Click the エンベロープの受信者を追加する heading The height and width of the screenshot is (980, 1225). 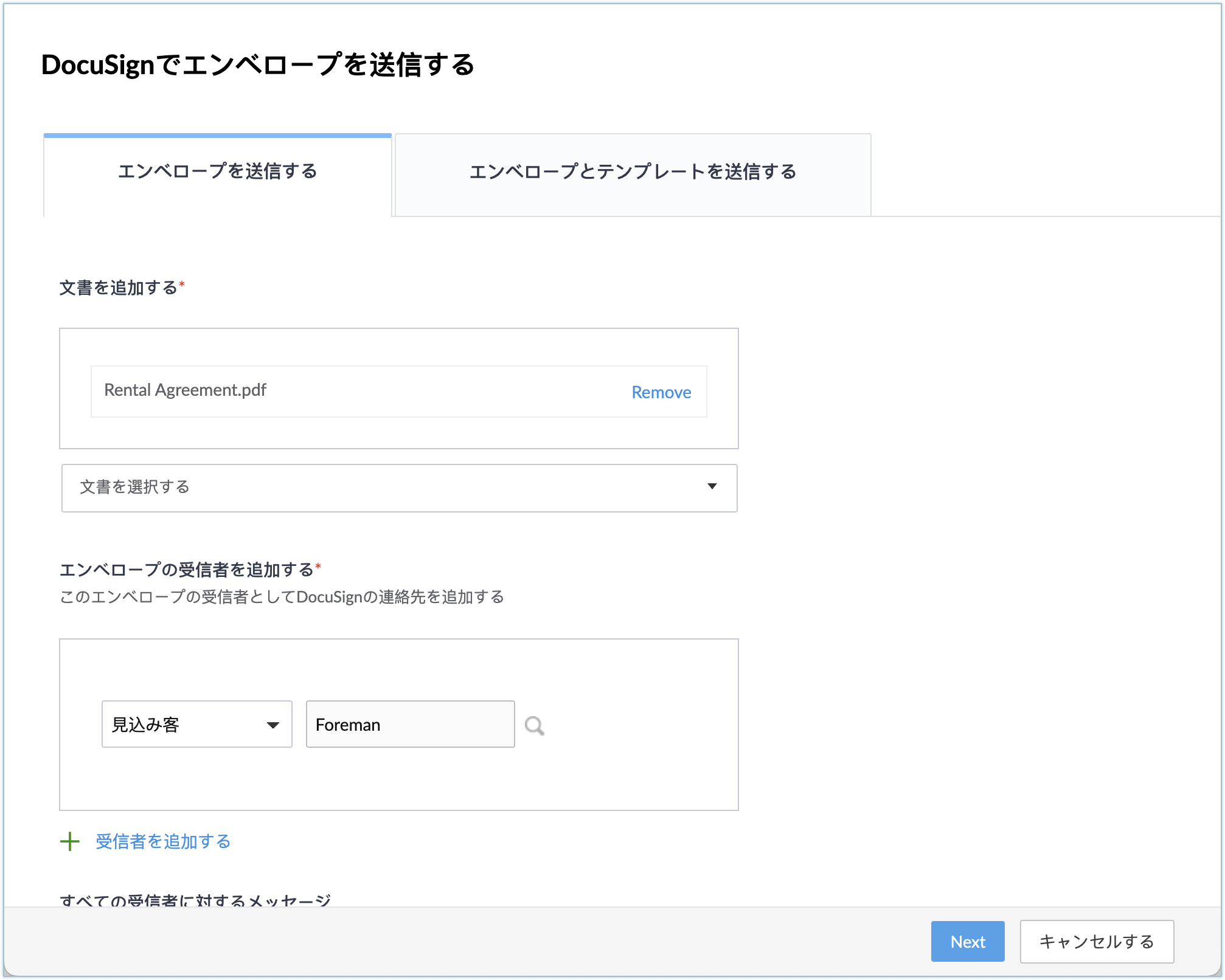(x=186, y=570)
